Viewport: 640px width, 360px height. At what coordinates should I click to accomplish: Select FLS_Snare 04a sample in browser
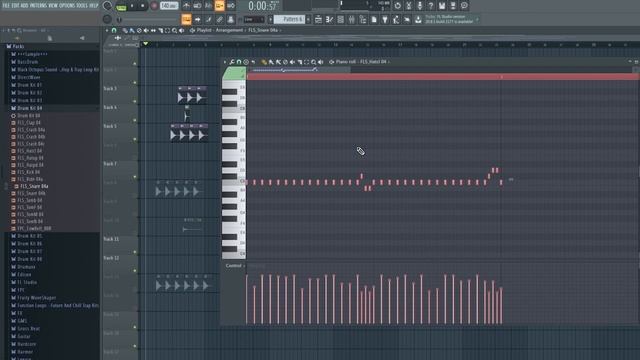[x=33, y=186]
